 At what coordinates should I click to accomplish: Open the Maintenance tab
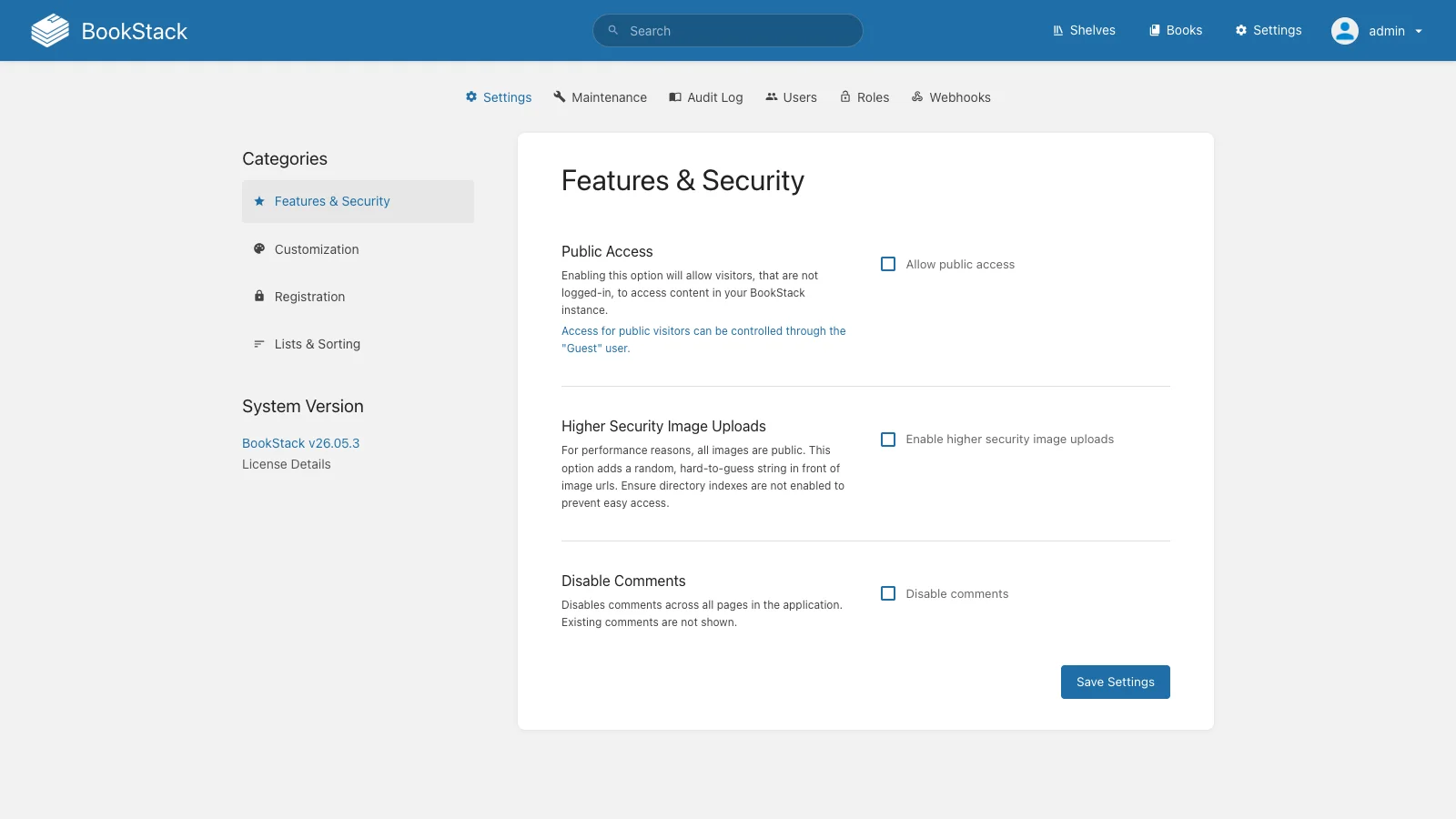[x=601, y=97]
